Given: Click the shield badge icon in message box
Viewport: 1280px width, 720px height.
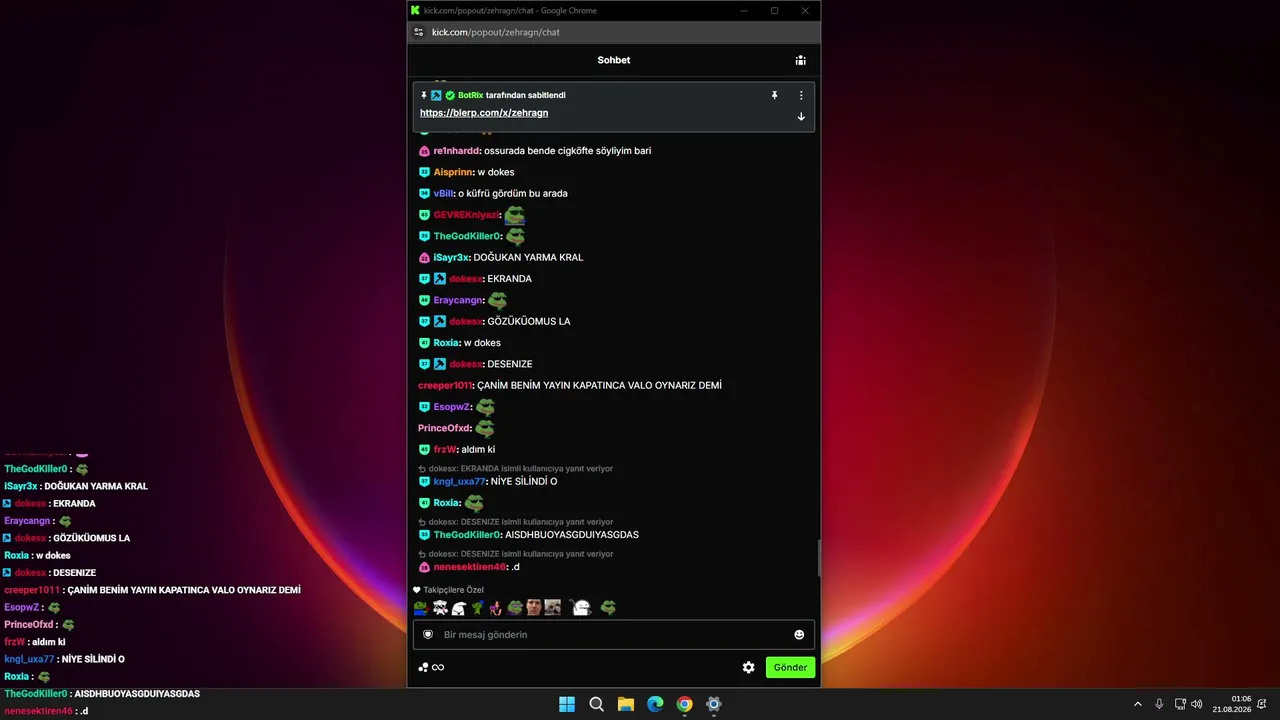Looking at the screenshot, I should (x=428, y=634).
